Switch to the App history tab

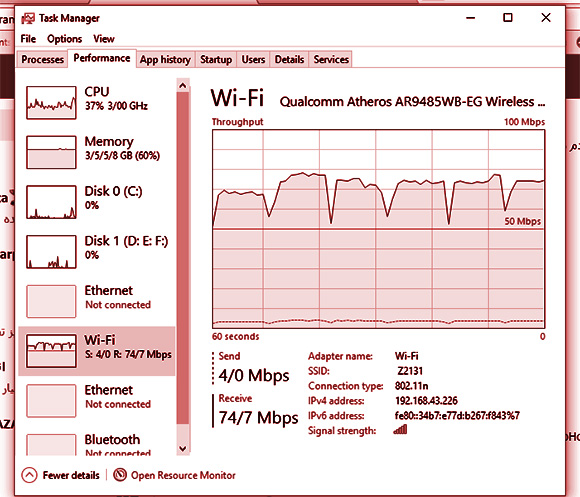point(165,60)
